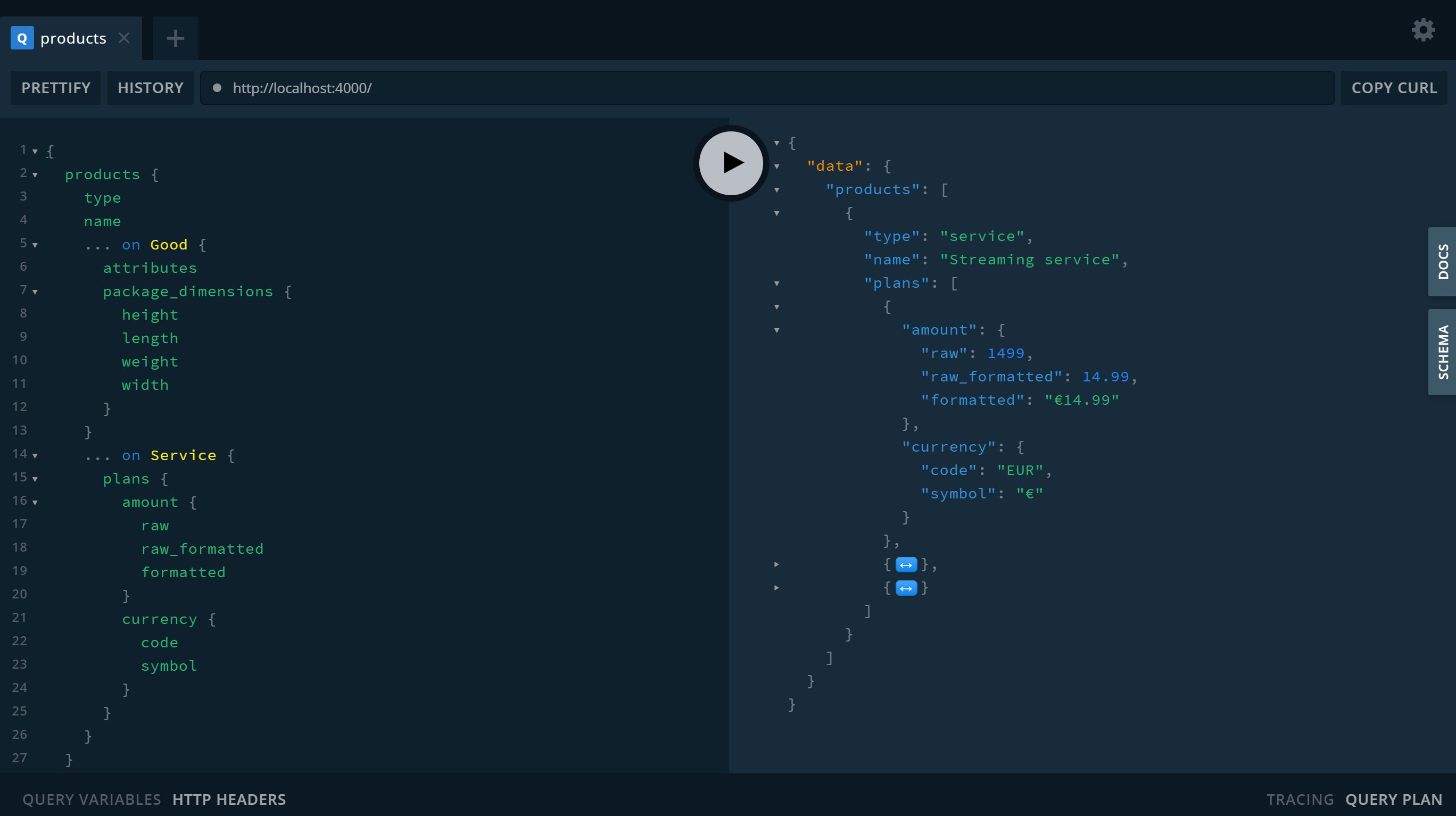Collapse the "on Good" fragment at line 5

point(35,245)
